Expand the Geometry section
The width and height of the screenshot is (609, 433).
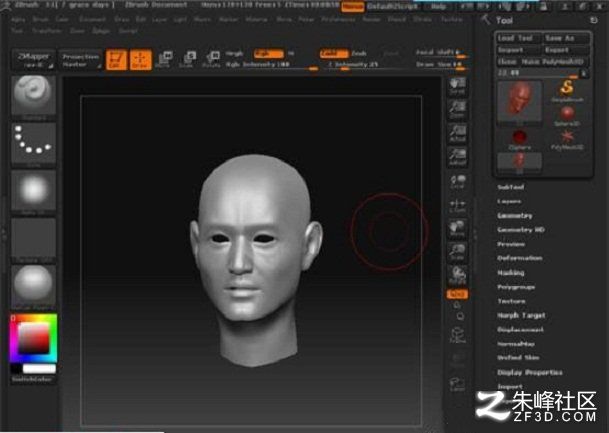[x=515, y=216]
